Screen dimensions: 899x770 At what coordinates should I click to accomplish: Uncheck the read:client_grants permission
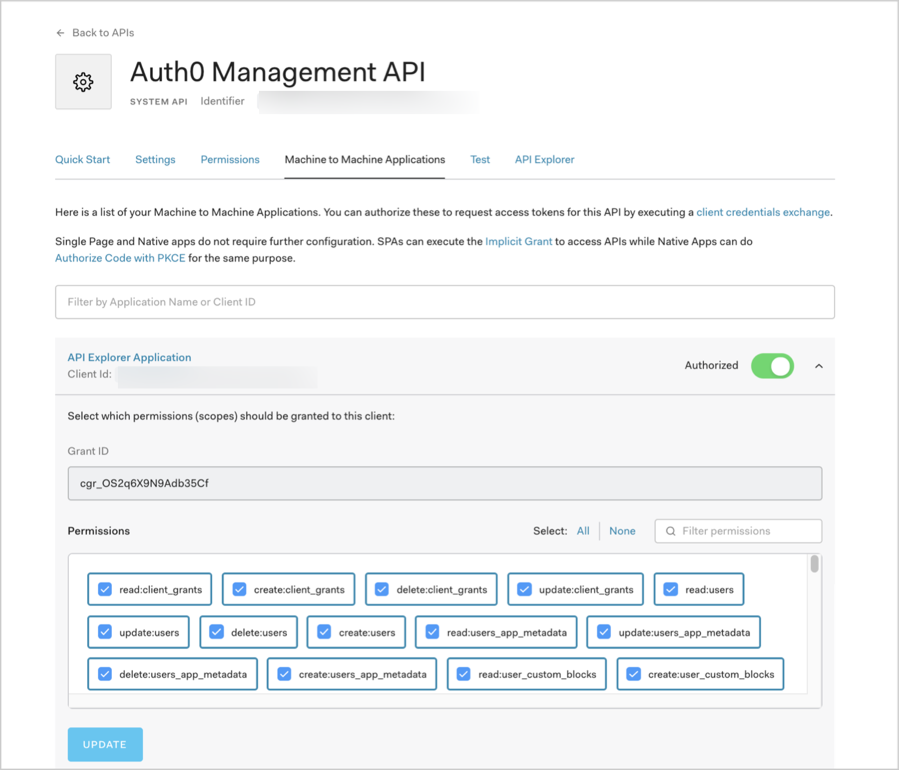(x=105, y=589)
